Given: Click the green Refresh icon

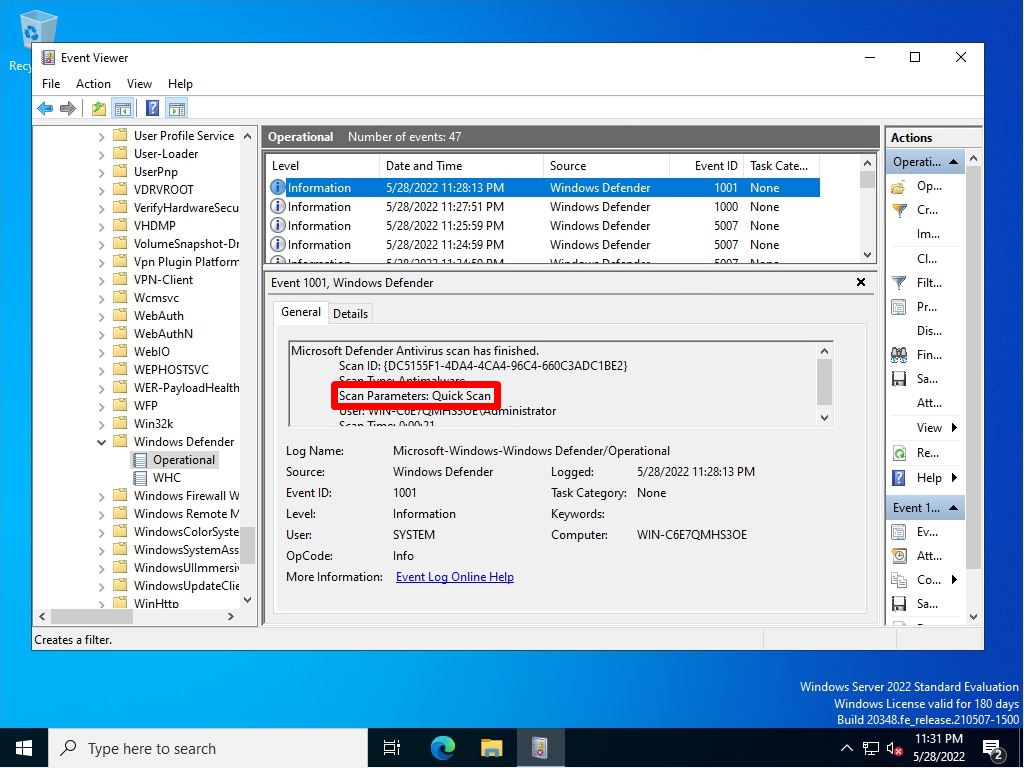Looking at the screenshot, I should pos(899,453).
